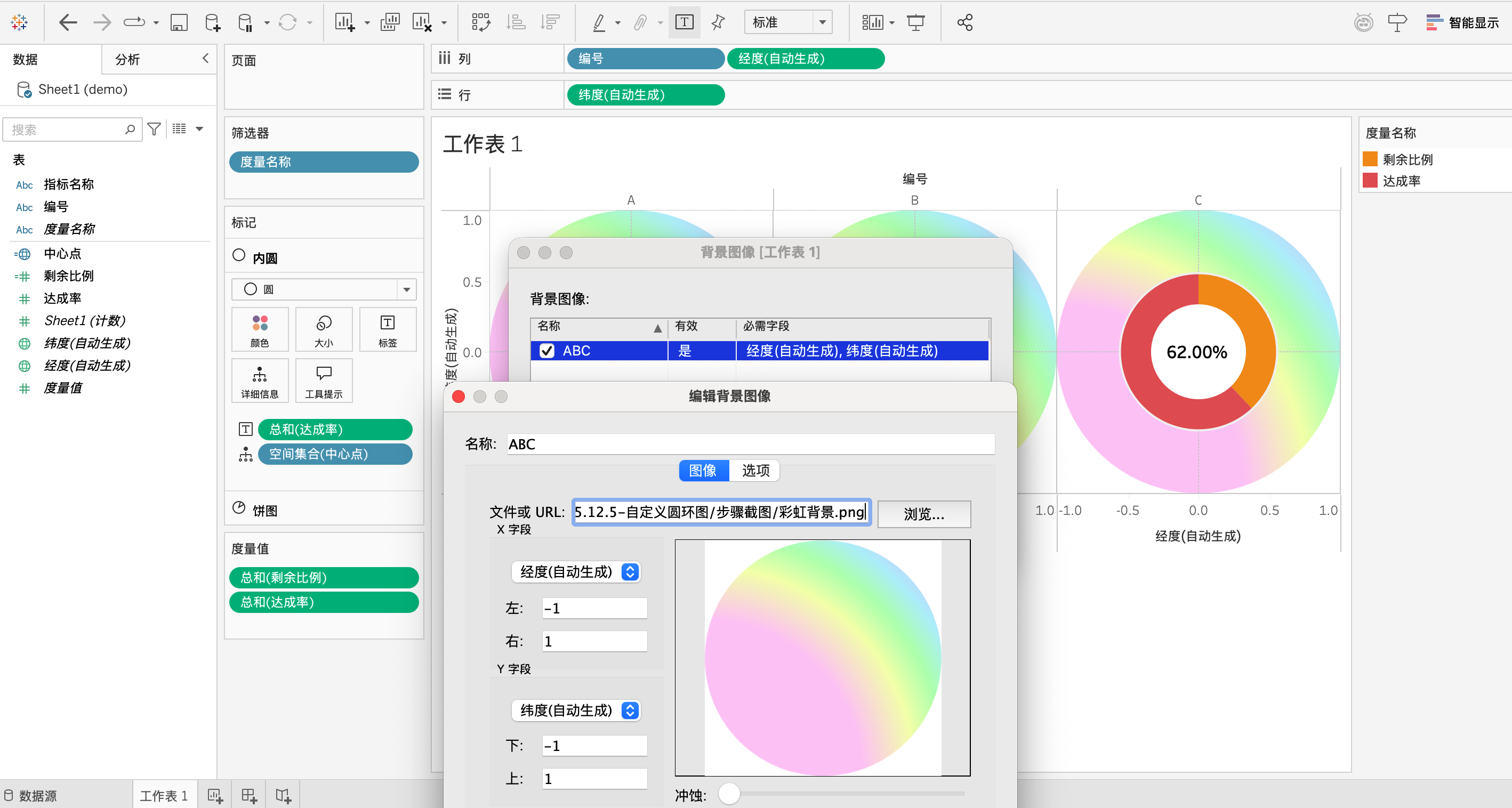Switch to the Options tab in dialog
The width and height of the screenshot is (1512, 808).
[755, 471]
